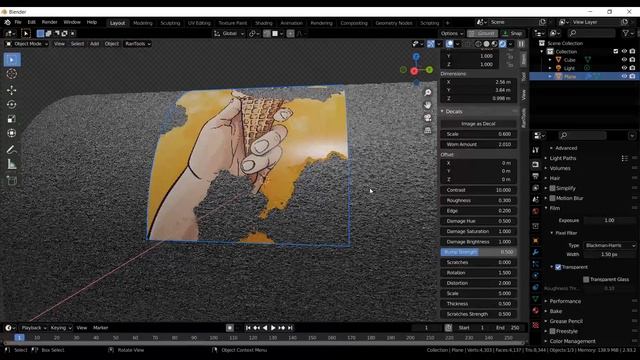The width and height of the screenshot is (640, 360).
Task: Toggle the Collection exclude checkbox
Action: click(x=616, y=51)
